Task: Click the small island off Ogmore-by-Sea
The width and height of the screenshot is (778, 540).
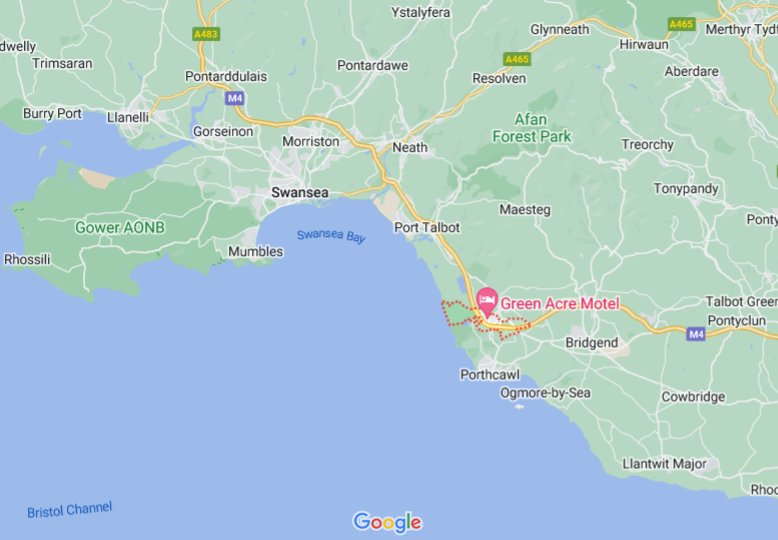Action: coord(519,406)
